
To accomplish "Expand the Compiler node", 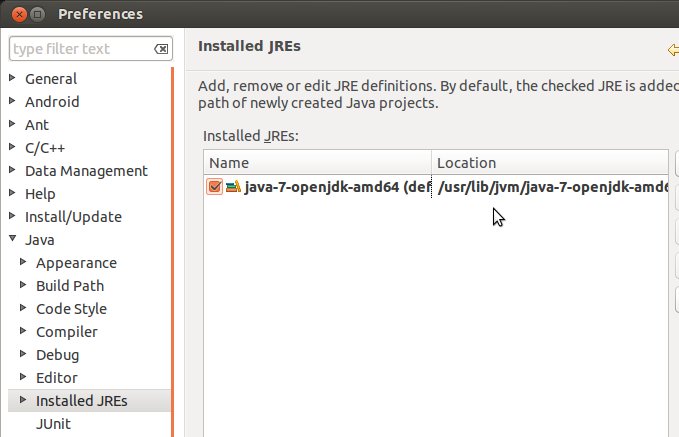I will click(x=23, y=330).
